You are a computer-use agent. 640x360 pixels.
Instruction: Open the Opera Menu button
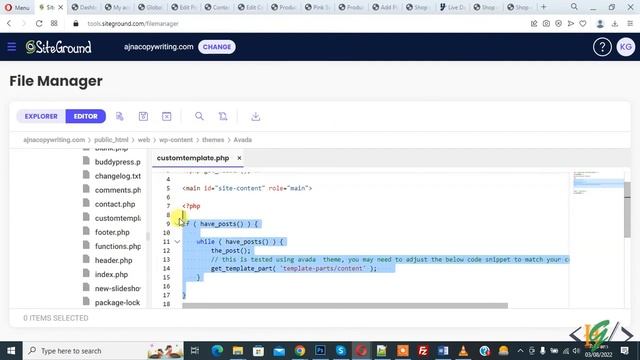pyautogui.click(x=17, y=7)
